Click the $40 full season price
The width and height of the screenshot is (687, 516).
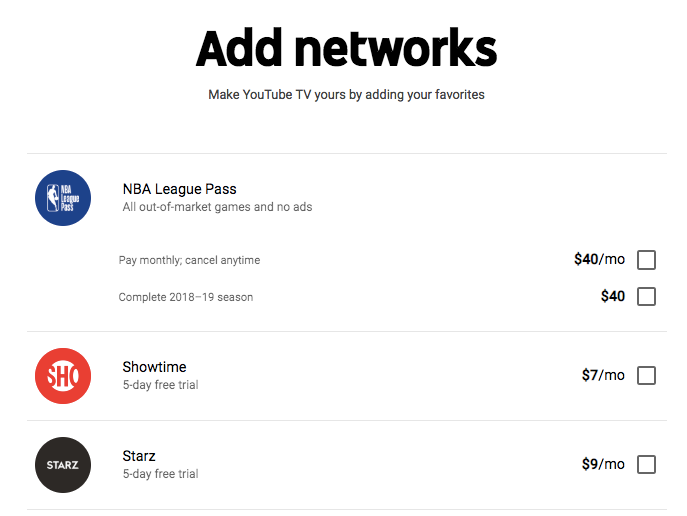(612, 297)
